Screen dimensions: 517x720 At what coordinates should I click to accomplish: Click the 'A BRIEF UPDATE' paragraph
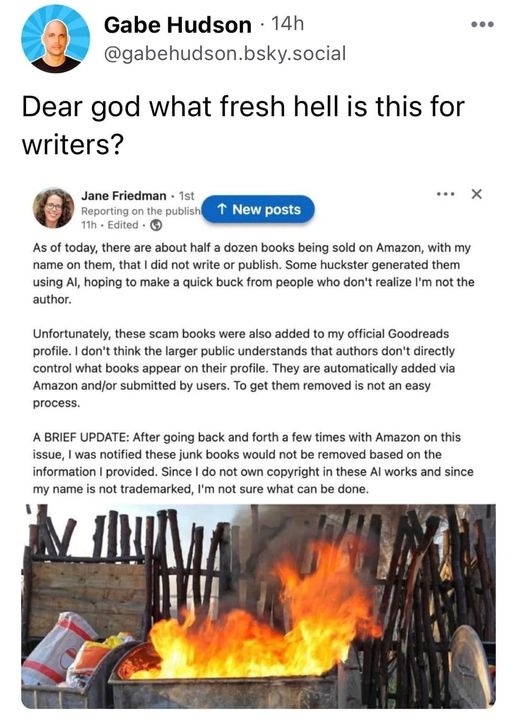[x=253, y=463]
